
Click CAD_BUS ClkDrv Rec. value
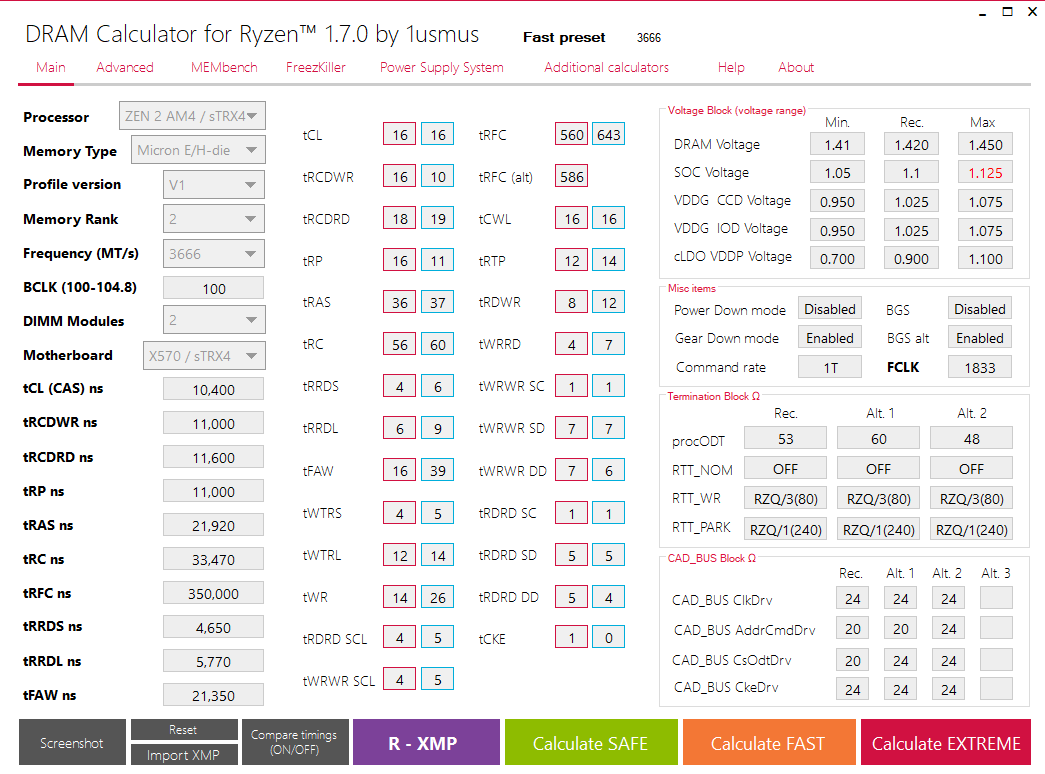pyautogui.click(x=852, y=599)
